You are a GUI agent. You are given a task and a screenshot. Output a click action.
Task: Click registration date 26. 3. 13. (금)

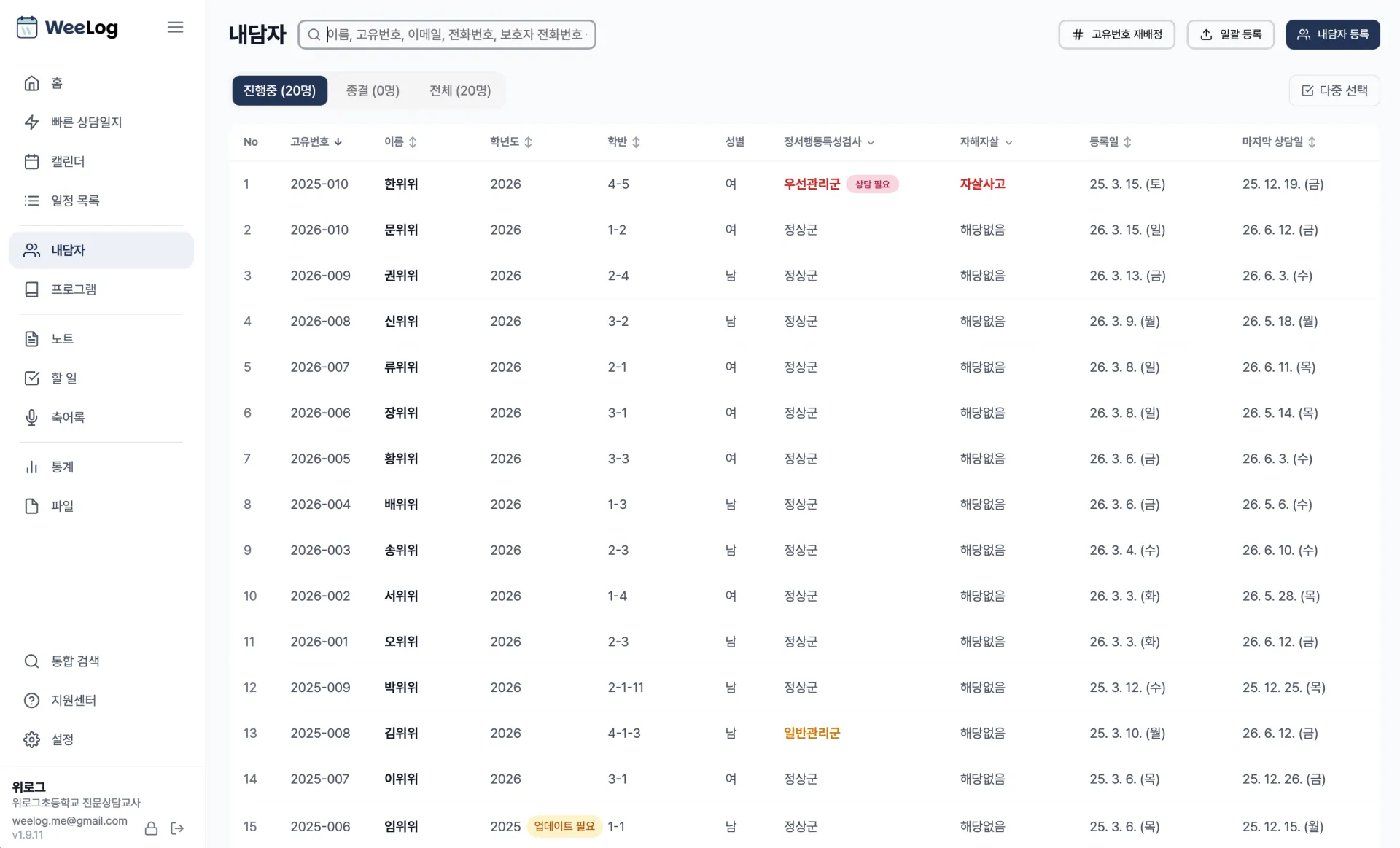tap(1127, 276)
